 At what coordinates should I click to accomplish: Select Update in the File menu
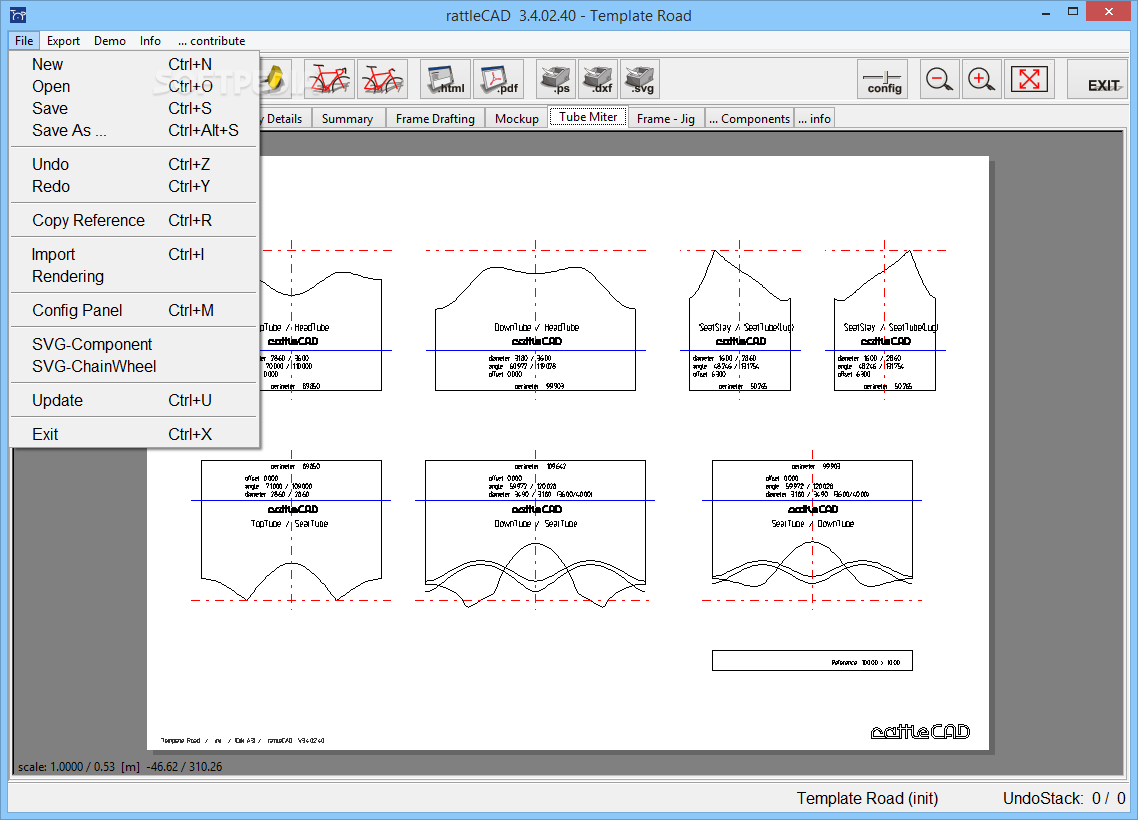pyautogui.click(x=134, y=400)
